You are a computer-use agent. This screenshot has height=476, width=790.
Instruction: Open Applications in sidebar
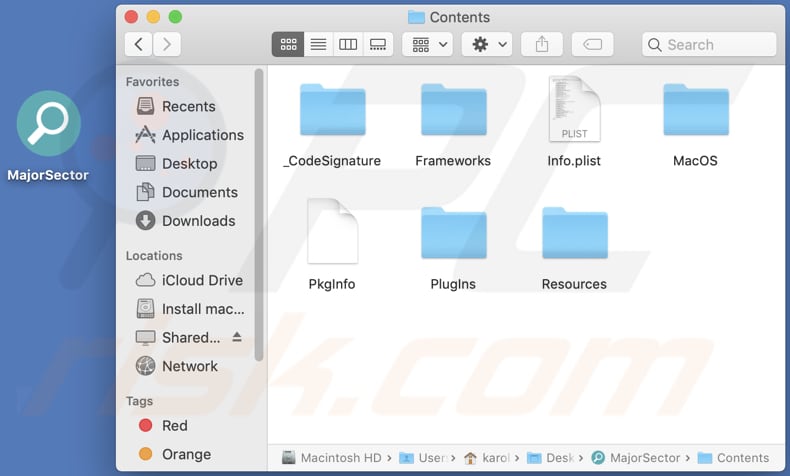[x=190, y=135]
